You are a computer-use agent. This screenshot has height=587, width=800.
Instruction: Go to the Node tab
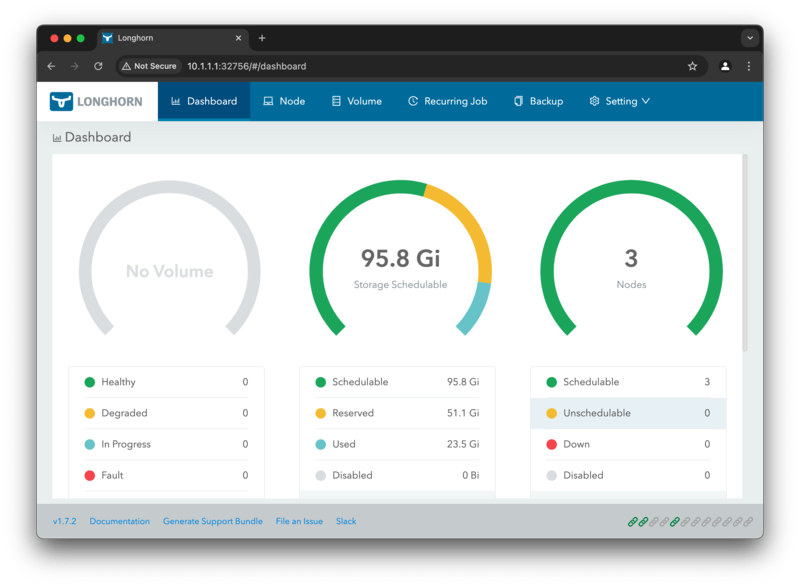click(x=284, y=101)
